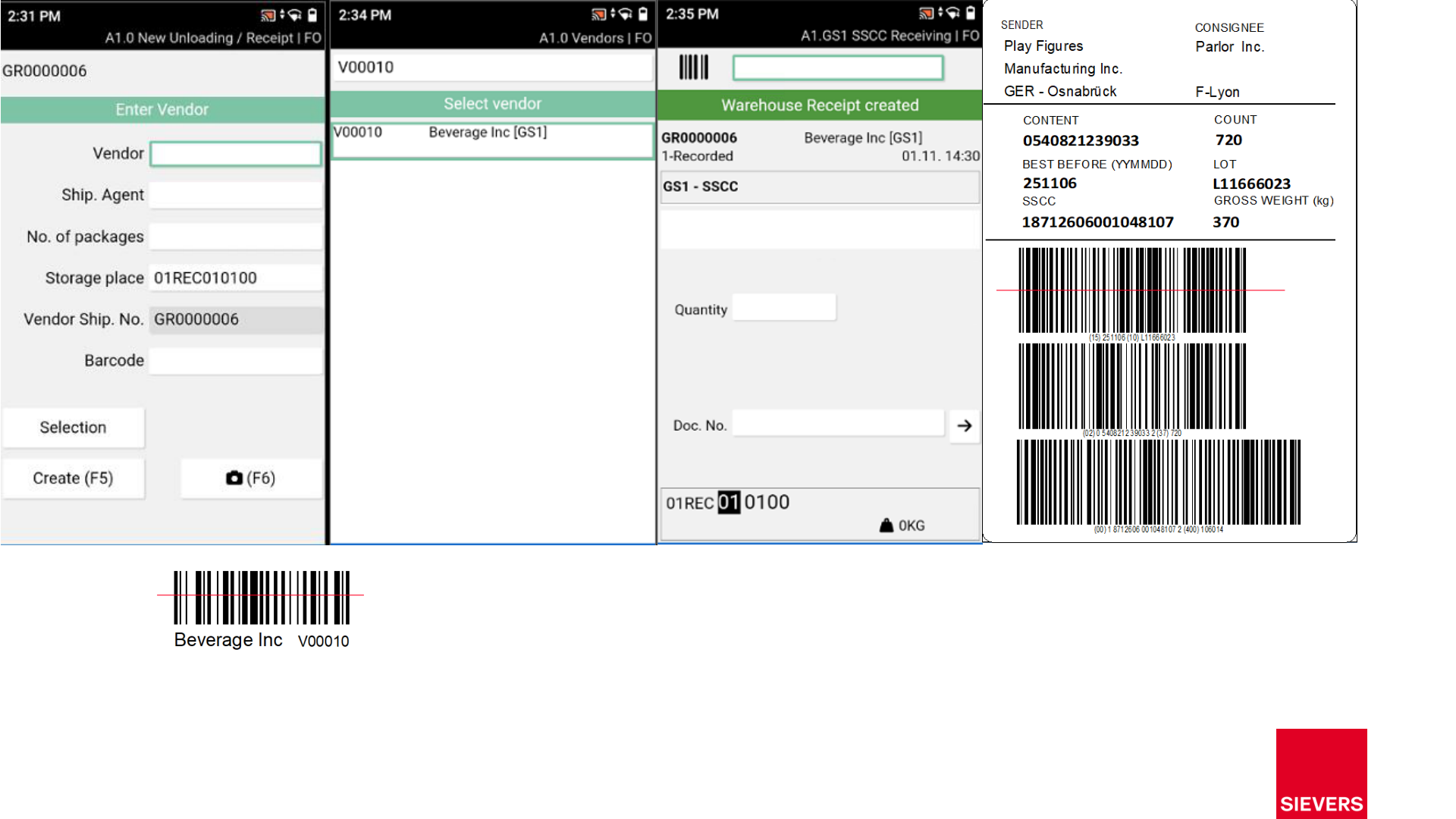Screen dimensions: 1456x819
Task: Click the Beverage Inc V00010 barcode
Action: coord(262,598)
